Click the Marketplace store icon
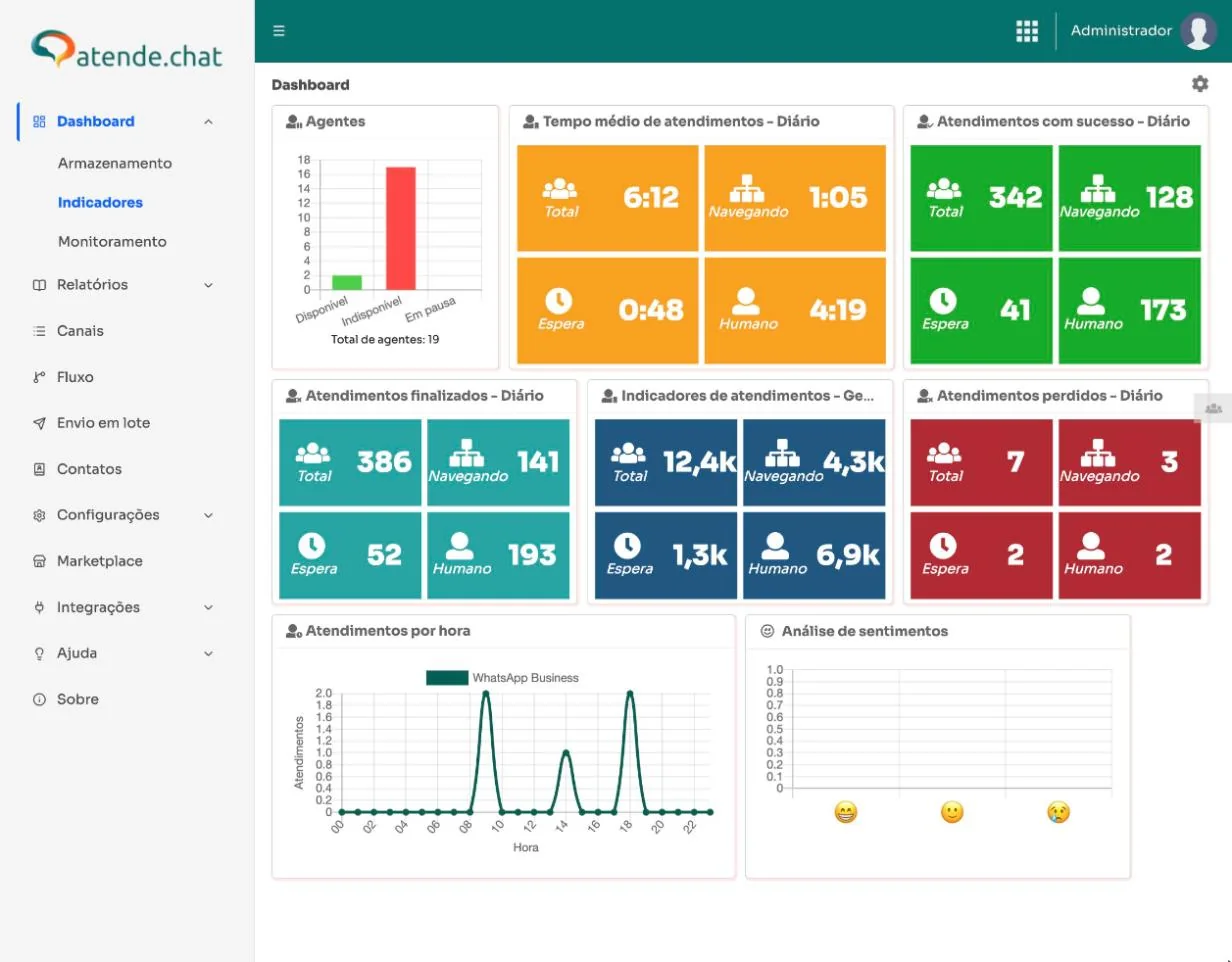The image size is (1232, 962). (39, 561)
